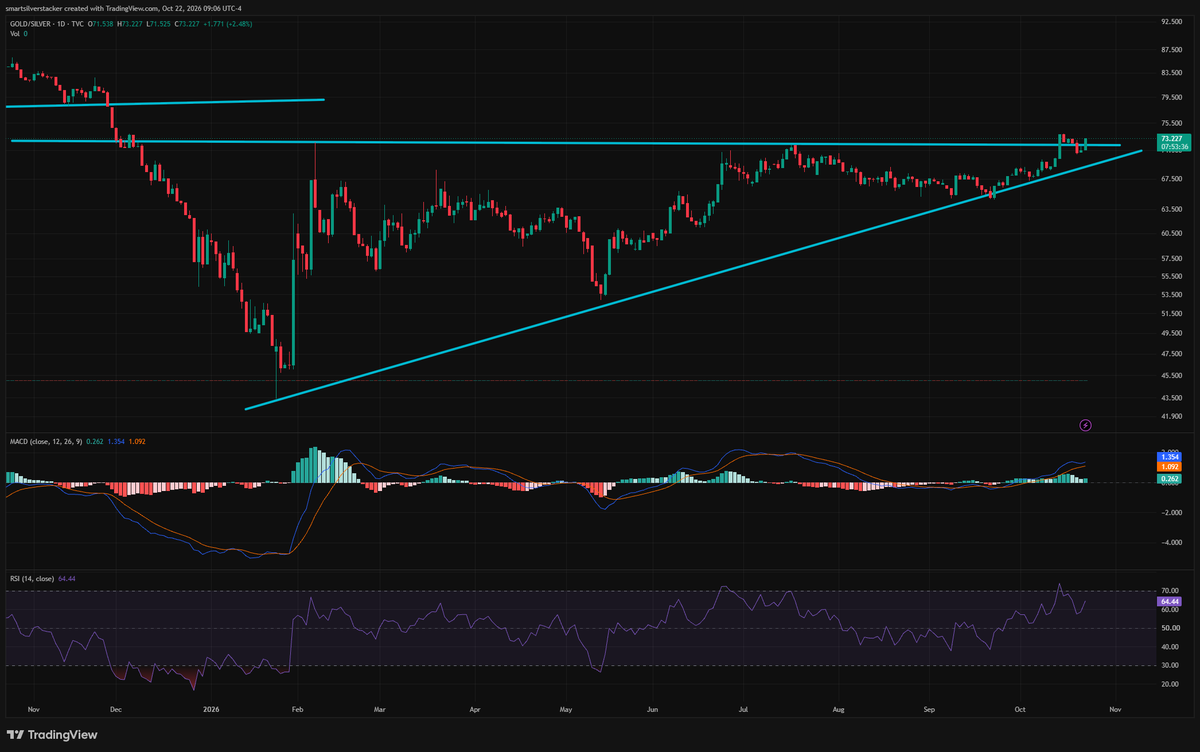Select the RSI (14, close) legend
Screen dimensions: 1200x752
[x=30, y=578]
